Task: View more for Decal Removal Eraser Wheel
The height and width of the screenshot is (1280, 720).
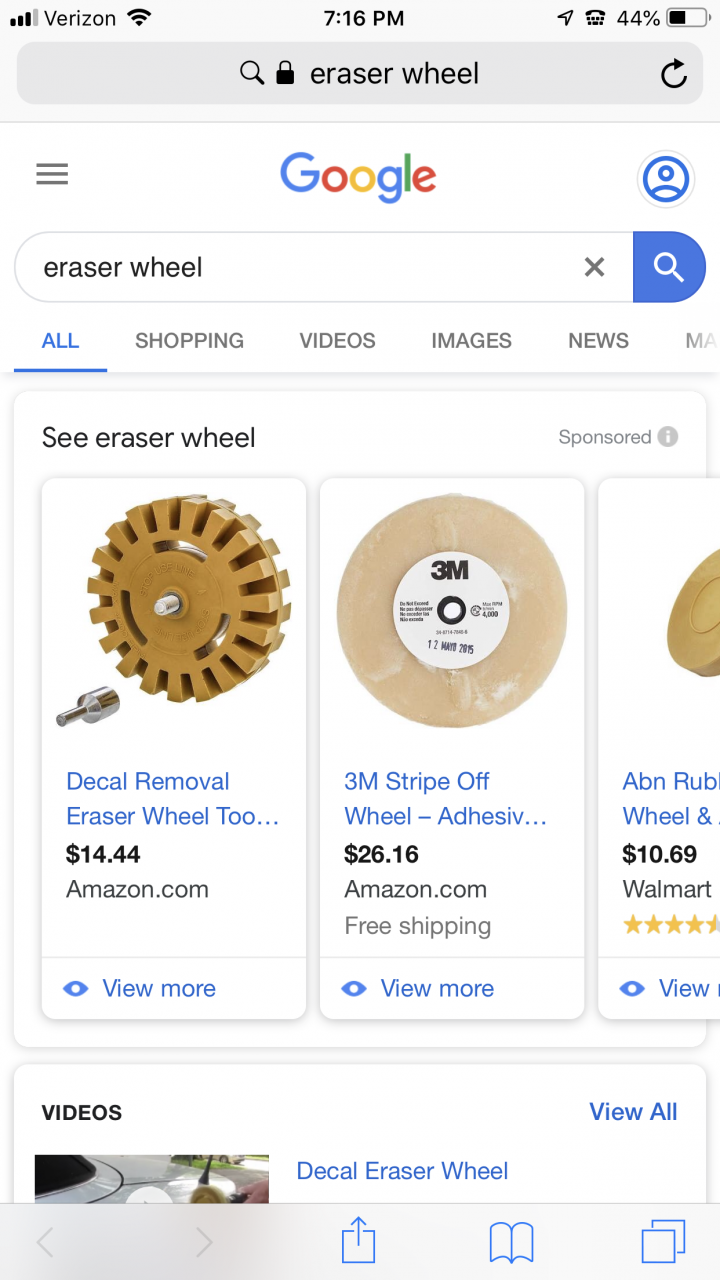Action: pos(159,989)
